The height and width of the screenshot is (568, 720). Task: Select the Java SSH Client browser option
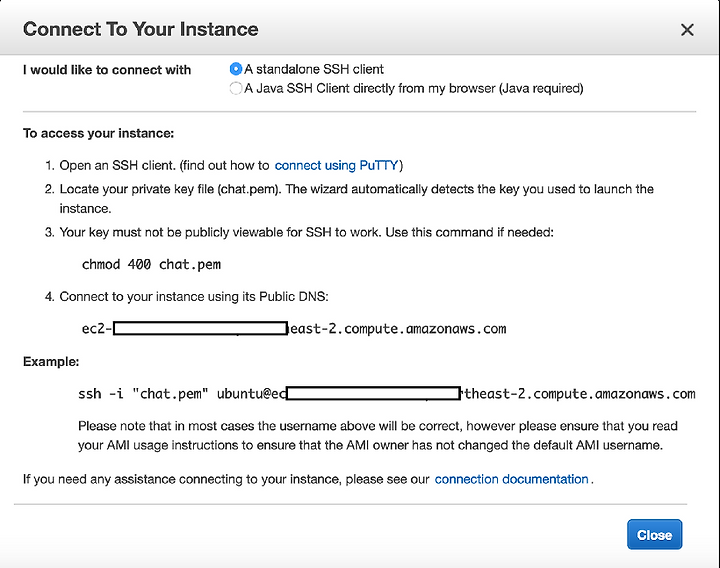pos(236,88)
